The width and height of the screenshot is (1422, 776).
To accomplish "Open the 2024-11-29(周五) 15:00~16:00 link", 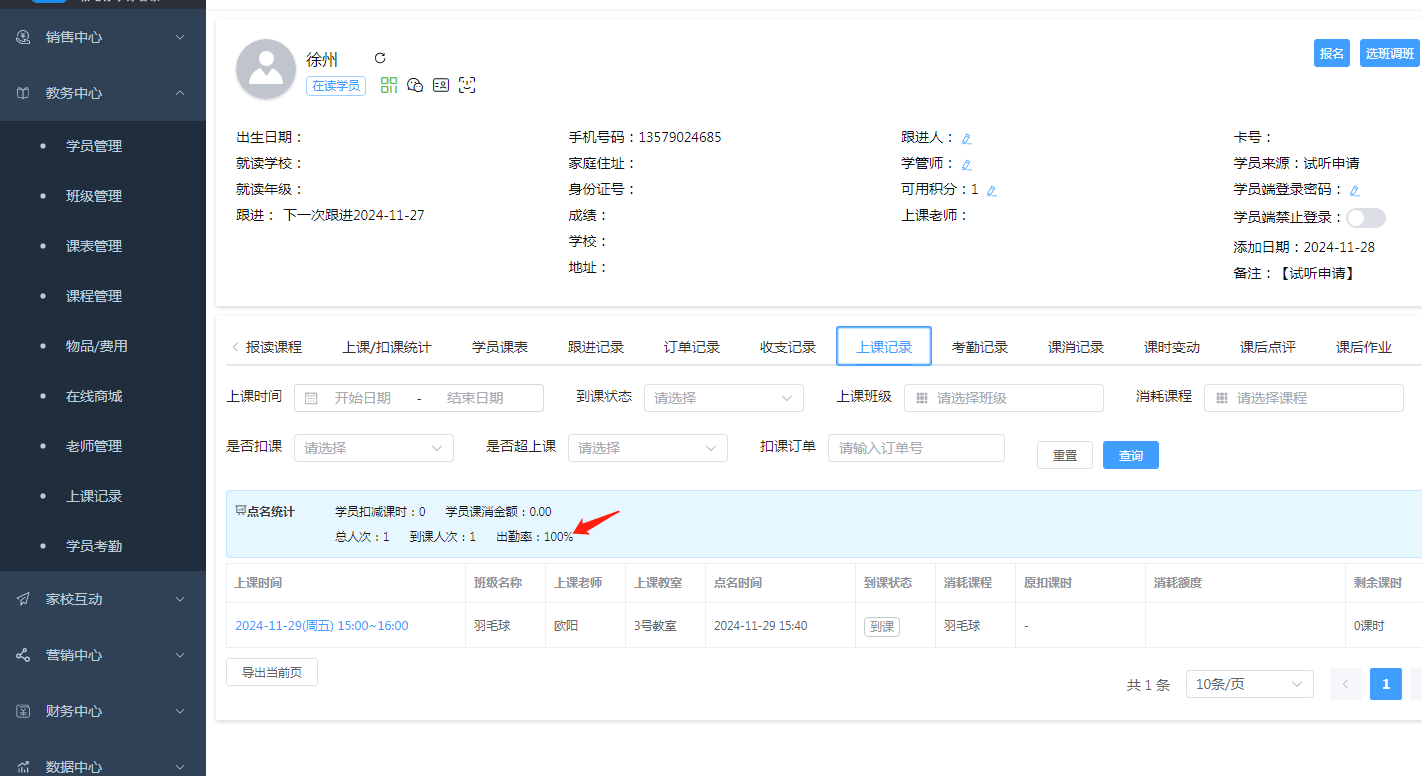I will tap(322, 626).
